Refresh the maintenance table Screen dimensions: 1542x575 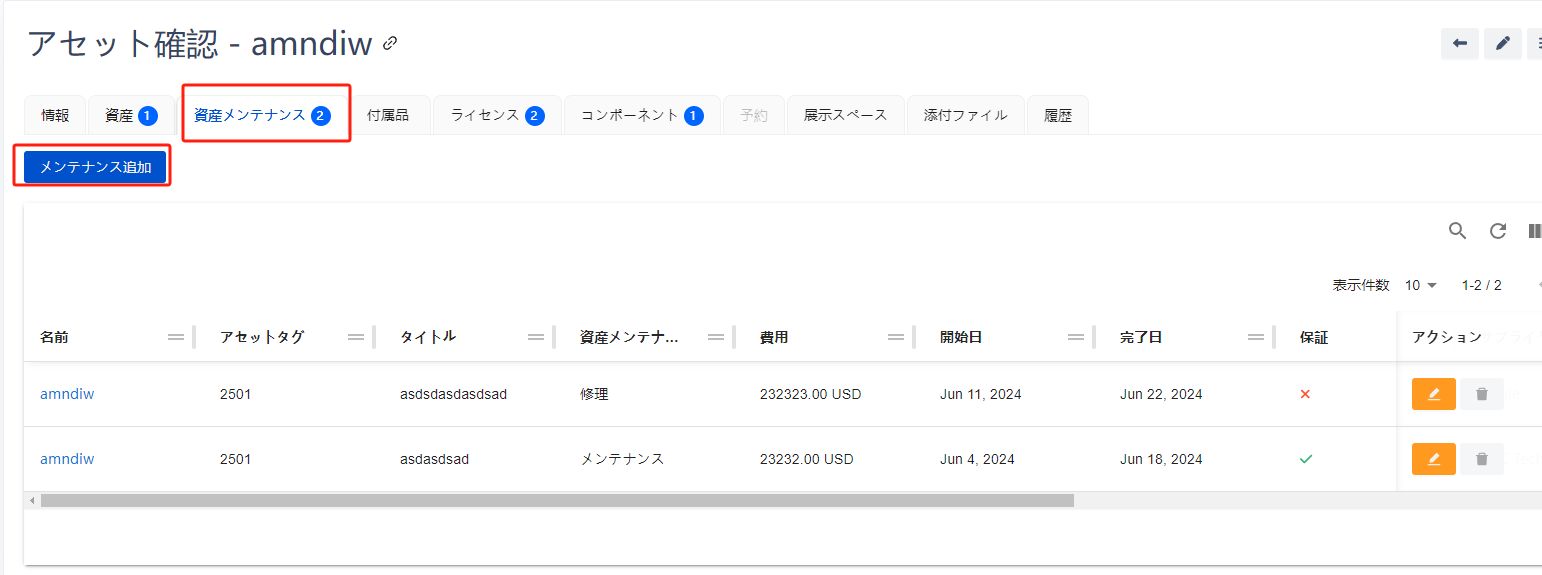[x=1498, y=231]
